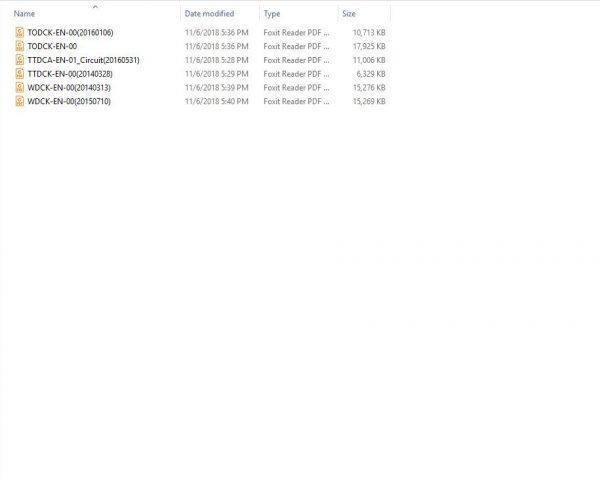Click date 11/6/2018 5:40 PM
This screenshot has height=481, width=600.
[x=217, y=101]
